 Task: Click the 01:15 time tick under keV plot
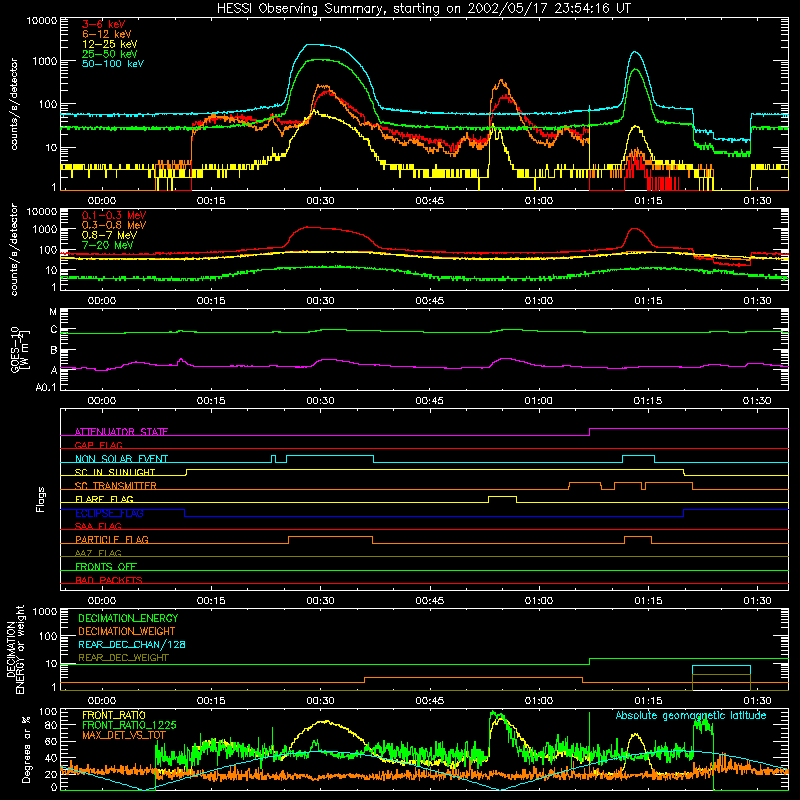(648, 201)
